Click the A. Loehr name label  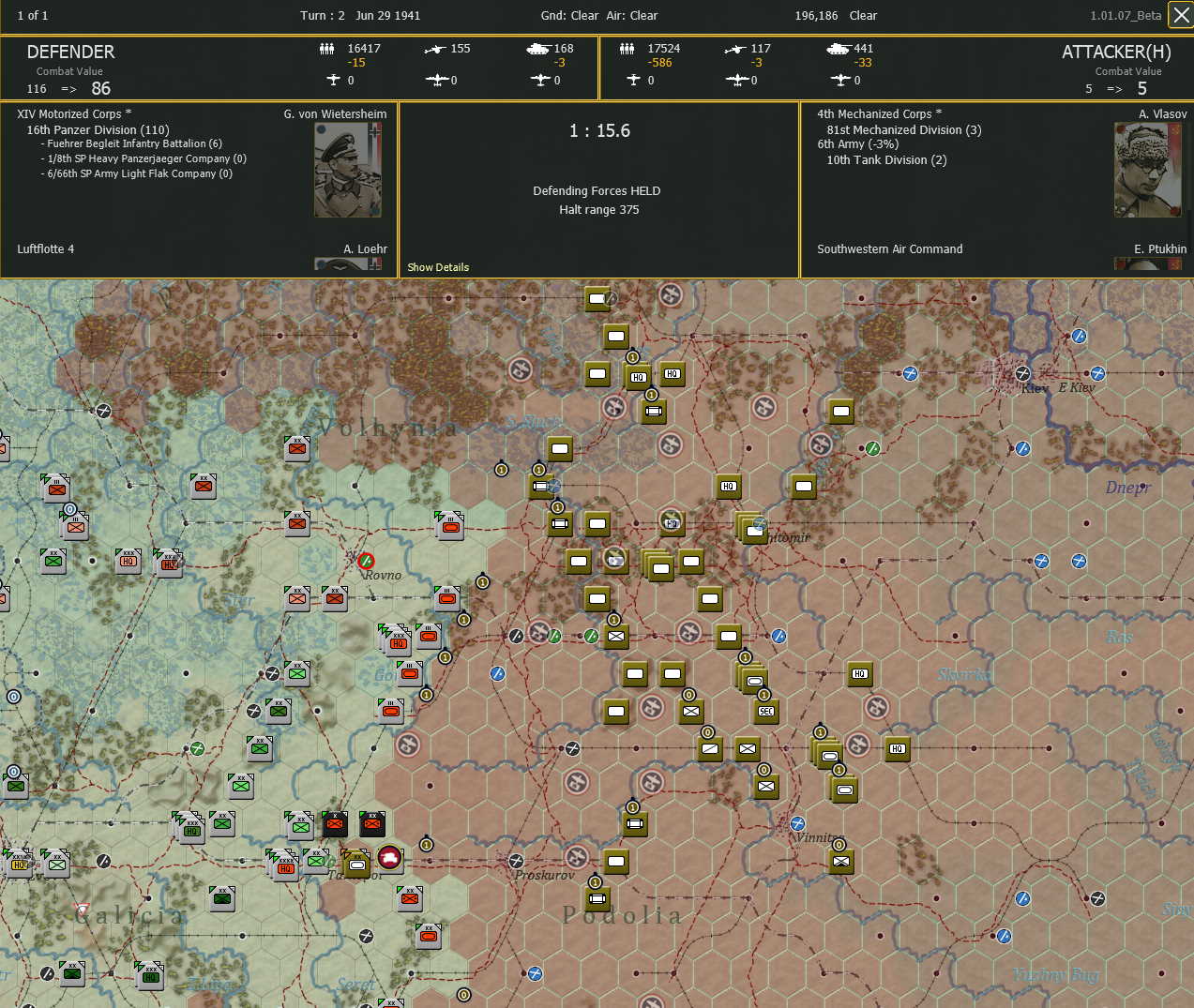[365, 249]
